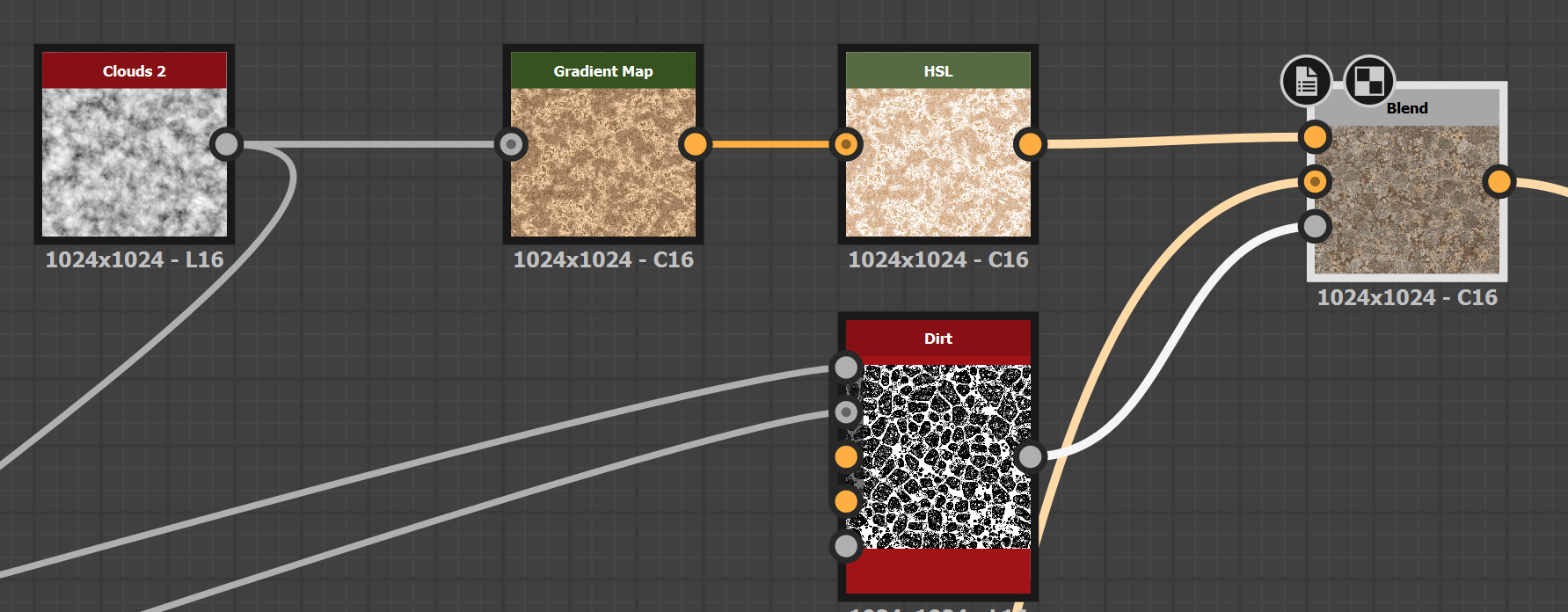
Task: Click the Dirt node title bar
Action: coord(938,339)
